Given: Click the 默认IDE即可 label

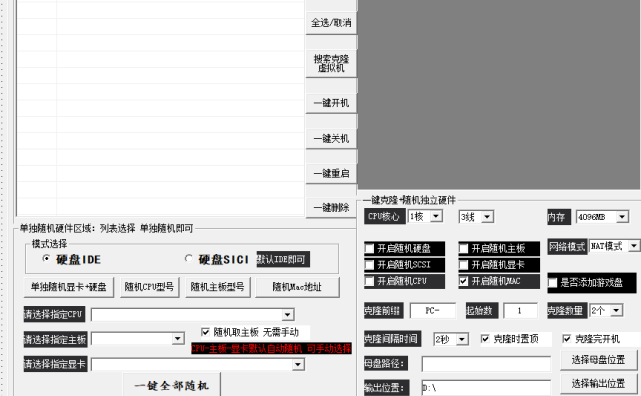Looking at the screenshot, I should (x=283, y=260).
